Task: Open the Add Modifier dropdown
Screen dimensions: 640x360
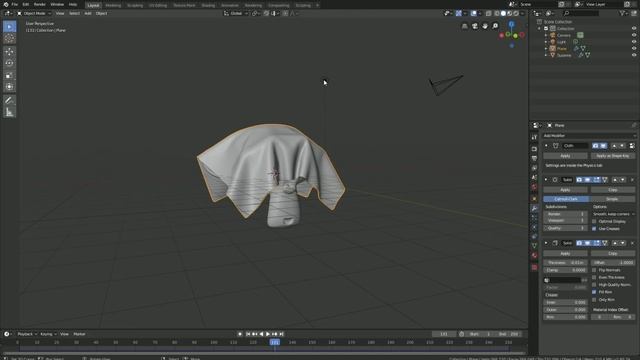Action: (589, 136)
